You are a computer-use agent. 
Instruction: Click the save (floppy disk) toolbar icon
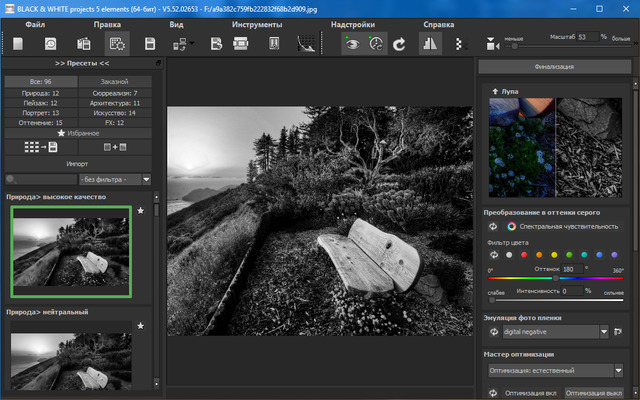click(149, 44)
